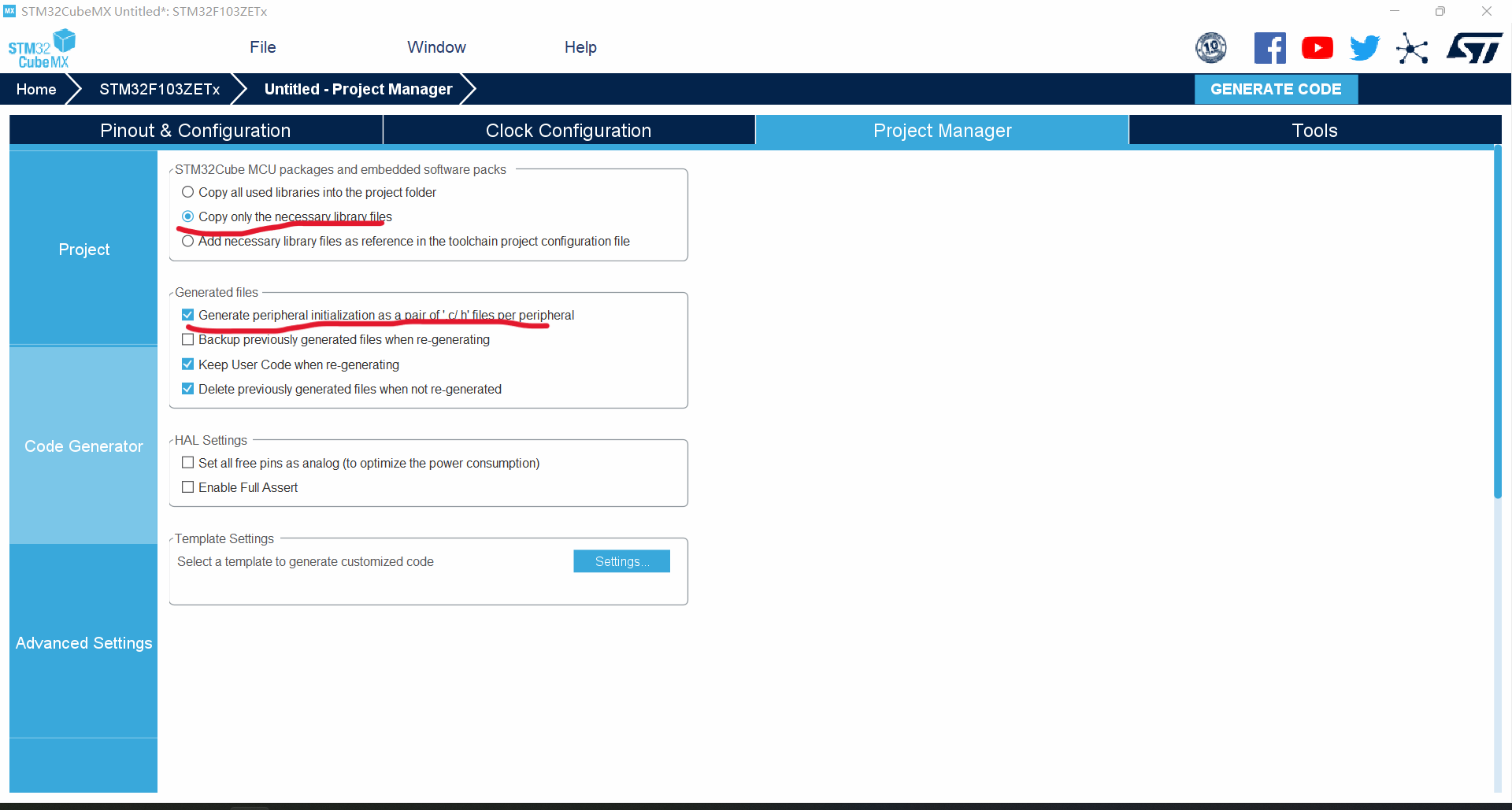Image resolution: width=1512 pixels, height=810 pixels.
Task: Select the Code Generator side section
Action: (x=83, y=446)
